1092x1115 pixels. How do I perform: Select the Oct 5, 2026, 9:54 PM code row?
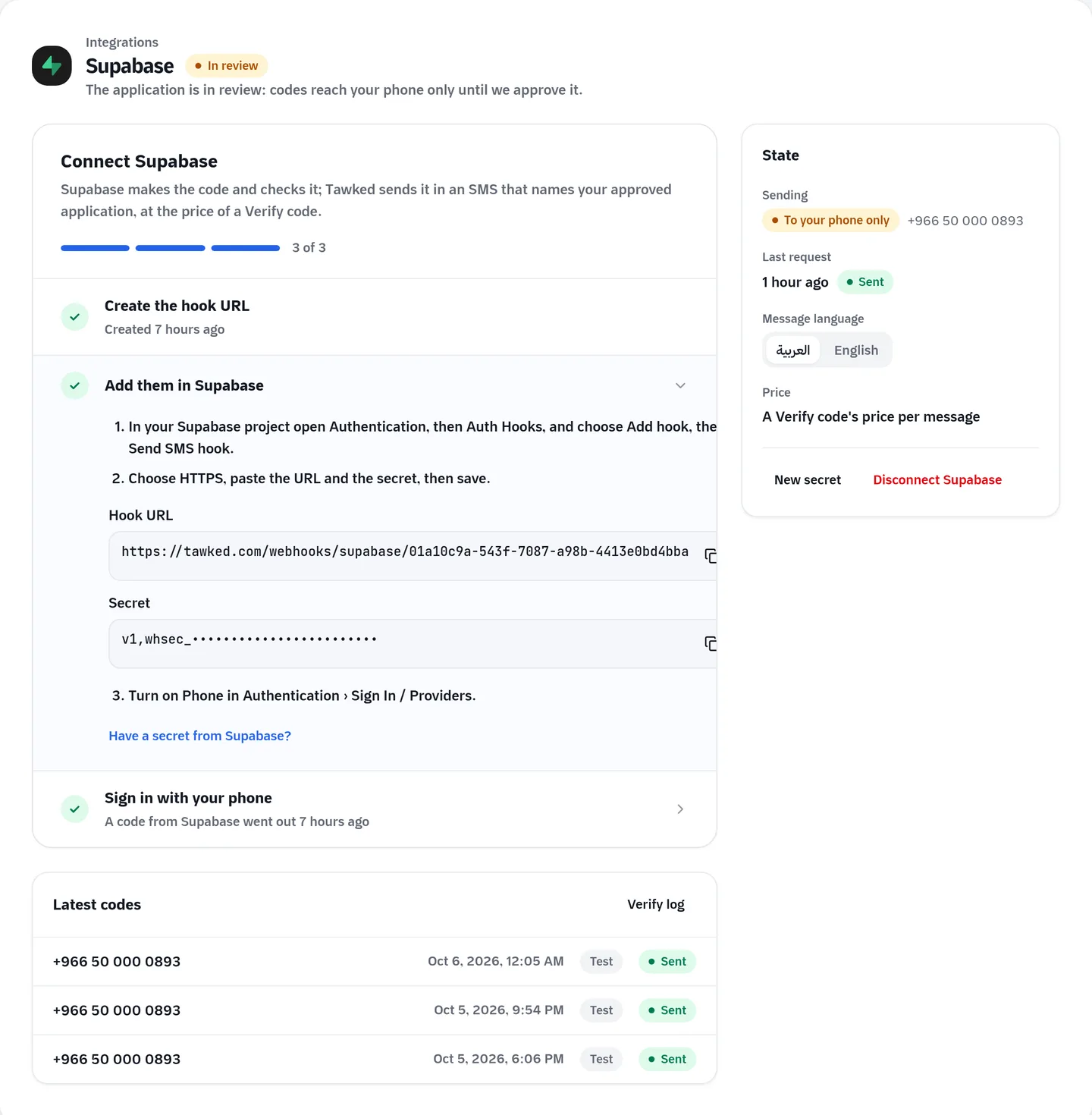(x=375, y=1010)
